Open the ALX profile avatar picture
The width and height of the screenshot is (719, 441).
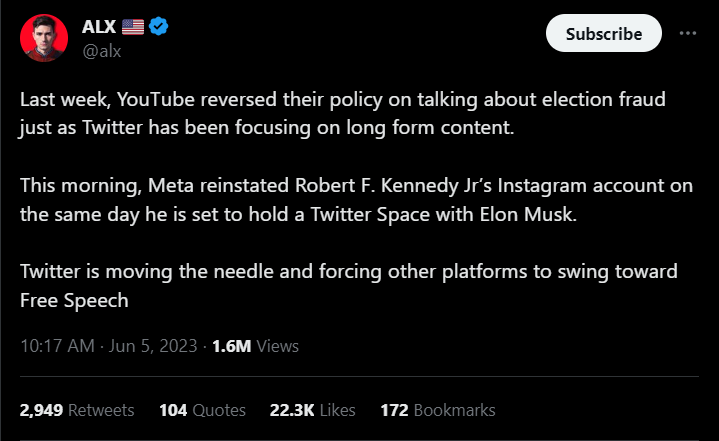41,36
